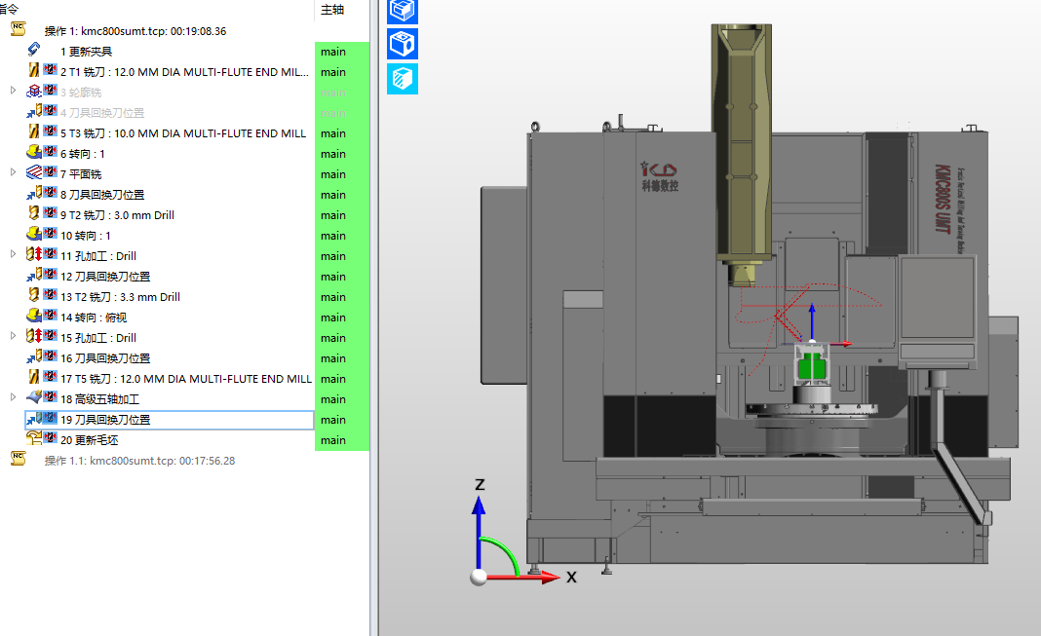The height and width of the screenshot is (636, 1041).
Task: Click green main cell for 6 转向 row
Action: (341, 154)
